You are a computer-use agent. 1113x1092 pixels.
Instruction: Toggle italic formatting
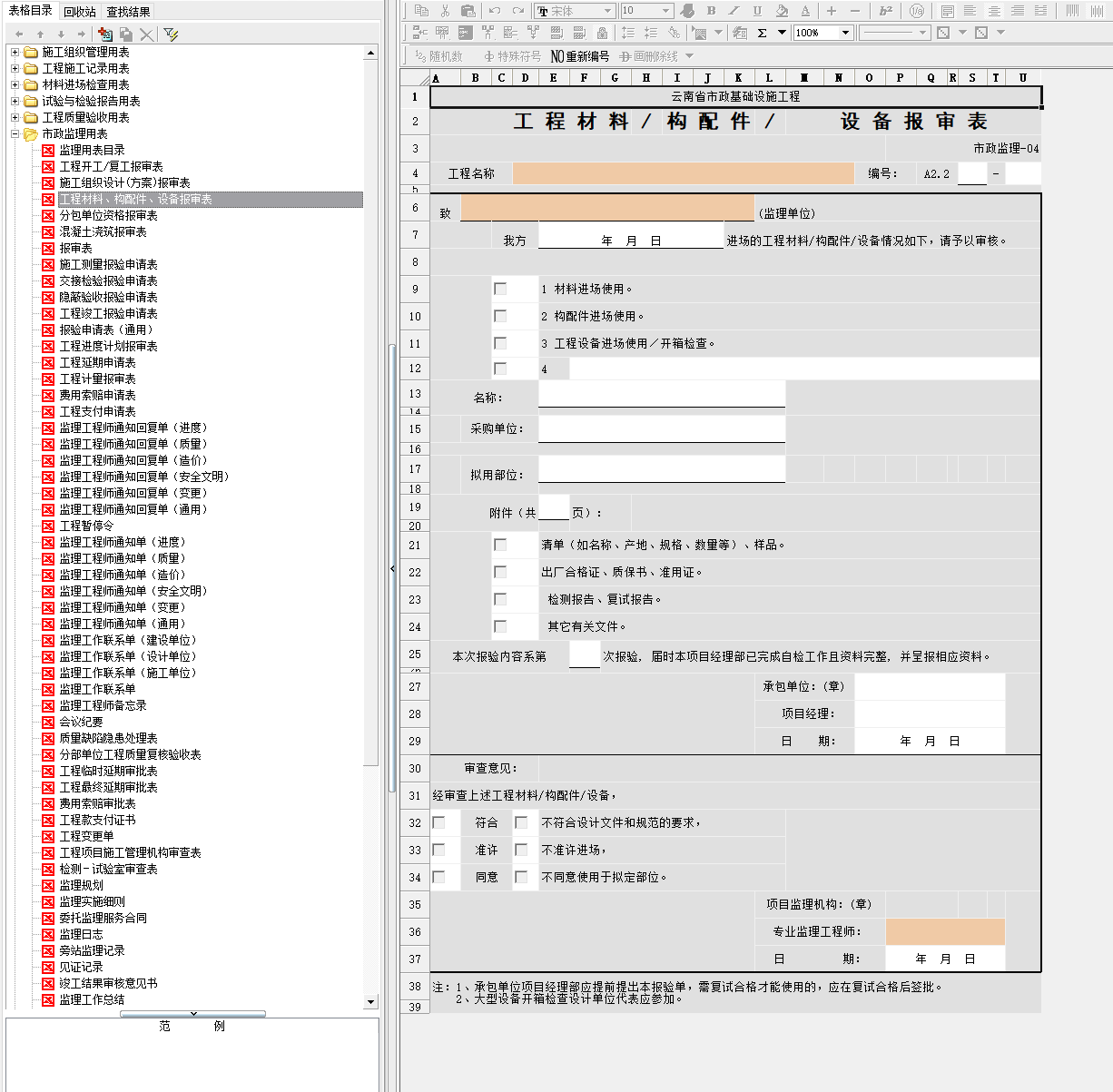734,11
